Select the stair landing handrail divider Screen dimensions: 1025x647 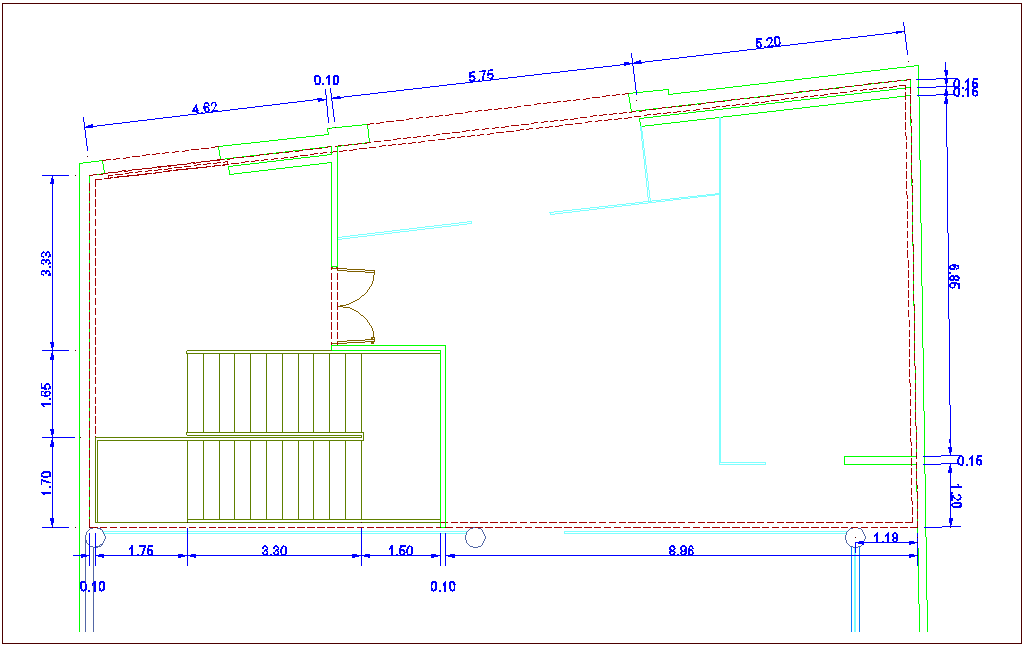click(x=274, y=435)
